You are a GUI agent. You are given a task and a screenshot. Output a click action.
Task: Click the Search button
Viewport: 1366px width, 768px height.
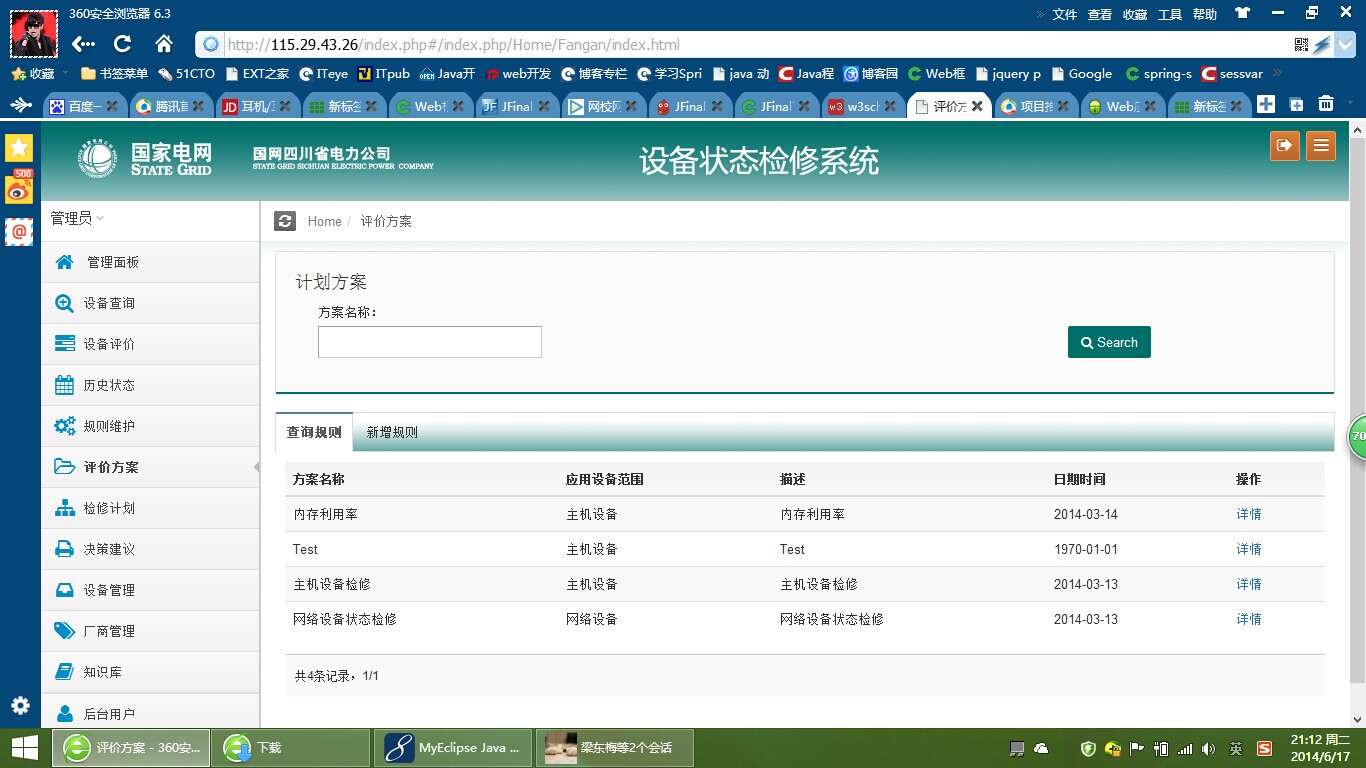(x=1109, y=342)
